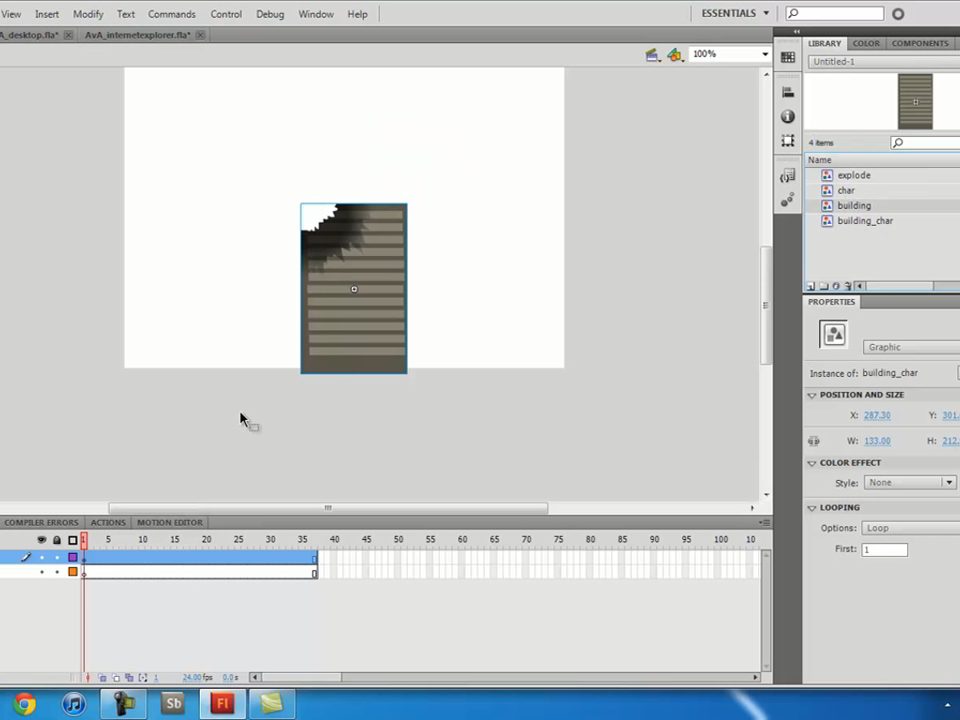Switch to the Motion Editor tab
Screen dimensions: 960x720
click(x=170, y=523)
